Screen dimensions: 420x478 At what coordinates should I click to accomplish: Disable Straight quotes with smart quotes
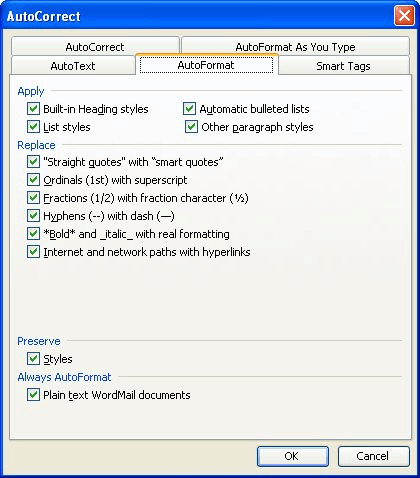[x=33, y=162]
